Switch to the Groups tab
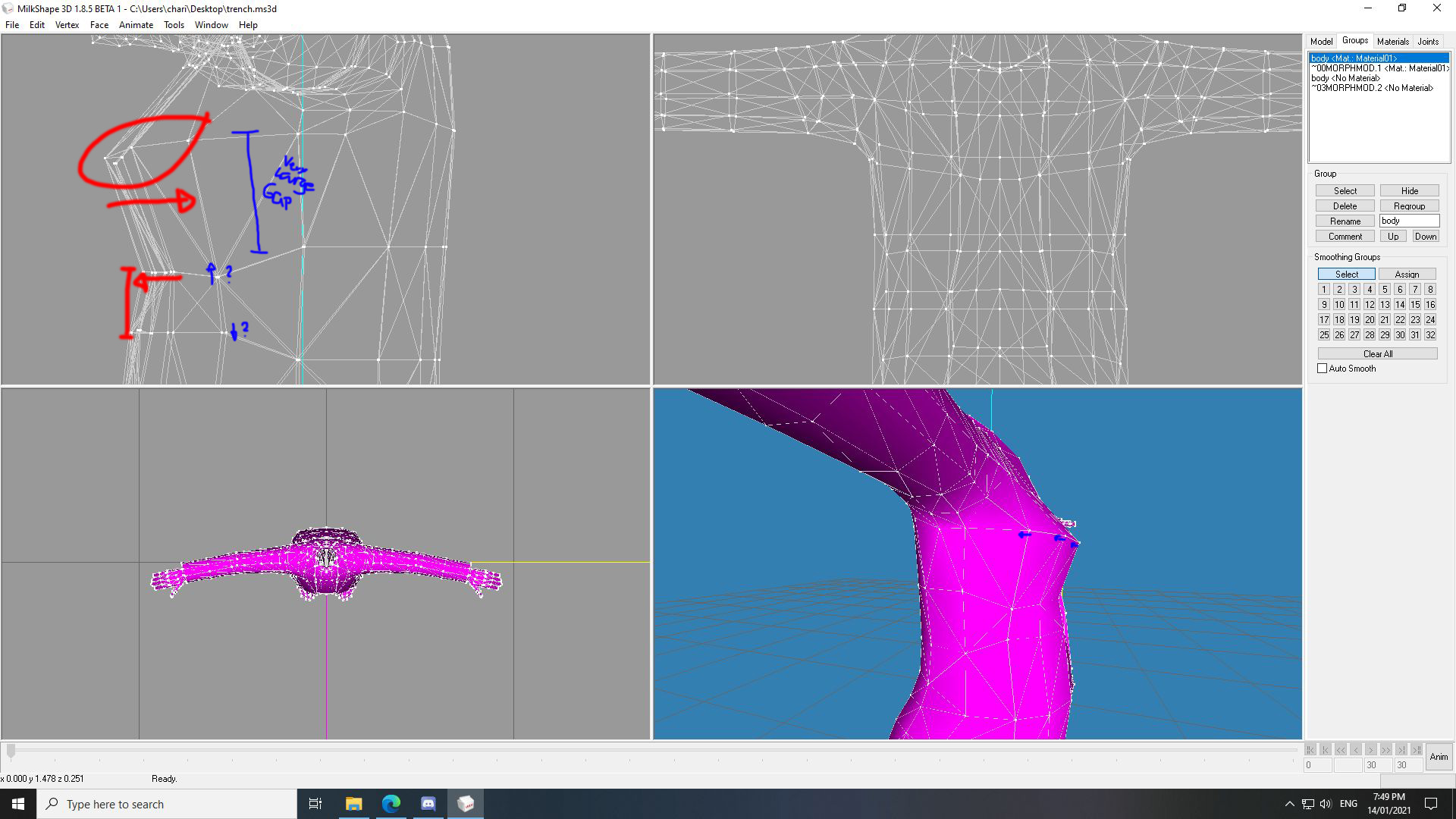 (x=1354, y=40)
